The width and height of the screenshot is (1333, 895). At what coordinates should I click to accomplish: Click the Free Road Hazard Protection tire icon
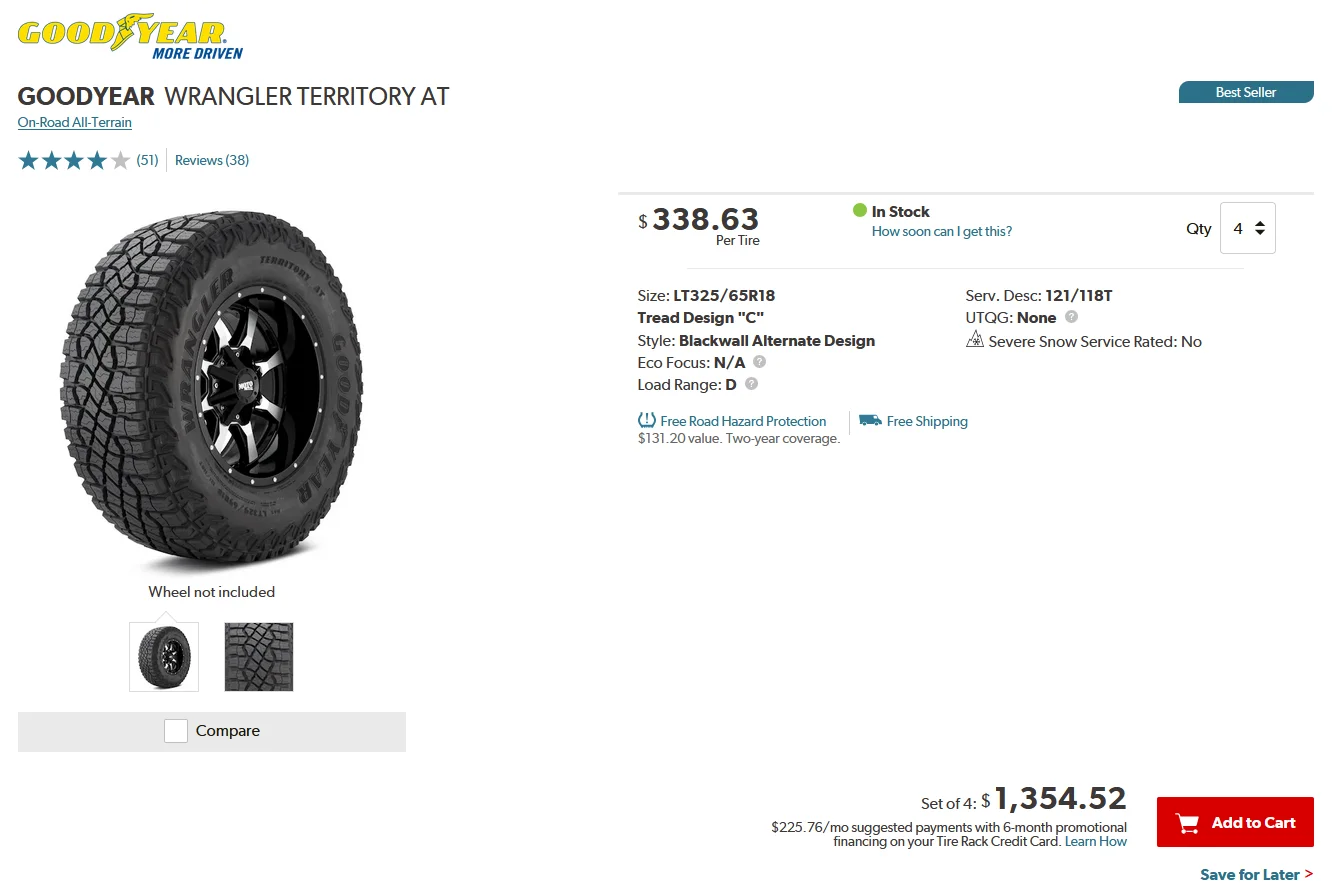pyautogui.click(x=647, y=421)
